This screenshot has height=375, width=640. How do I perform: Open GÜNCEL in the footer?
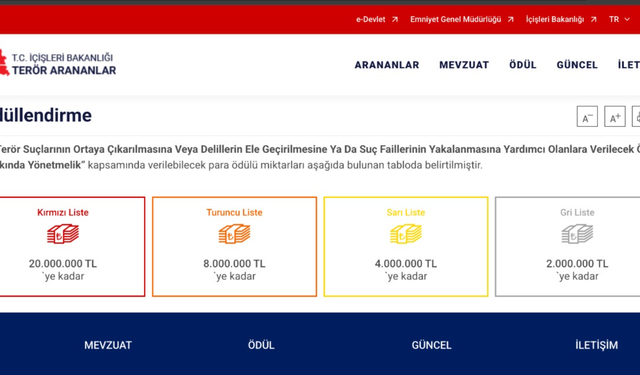pyautogui.click(x=431, y=345)
